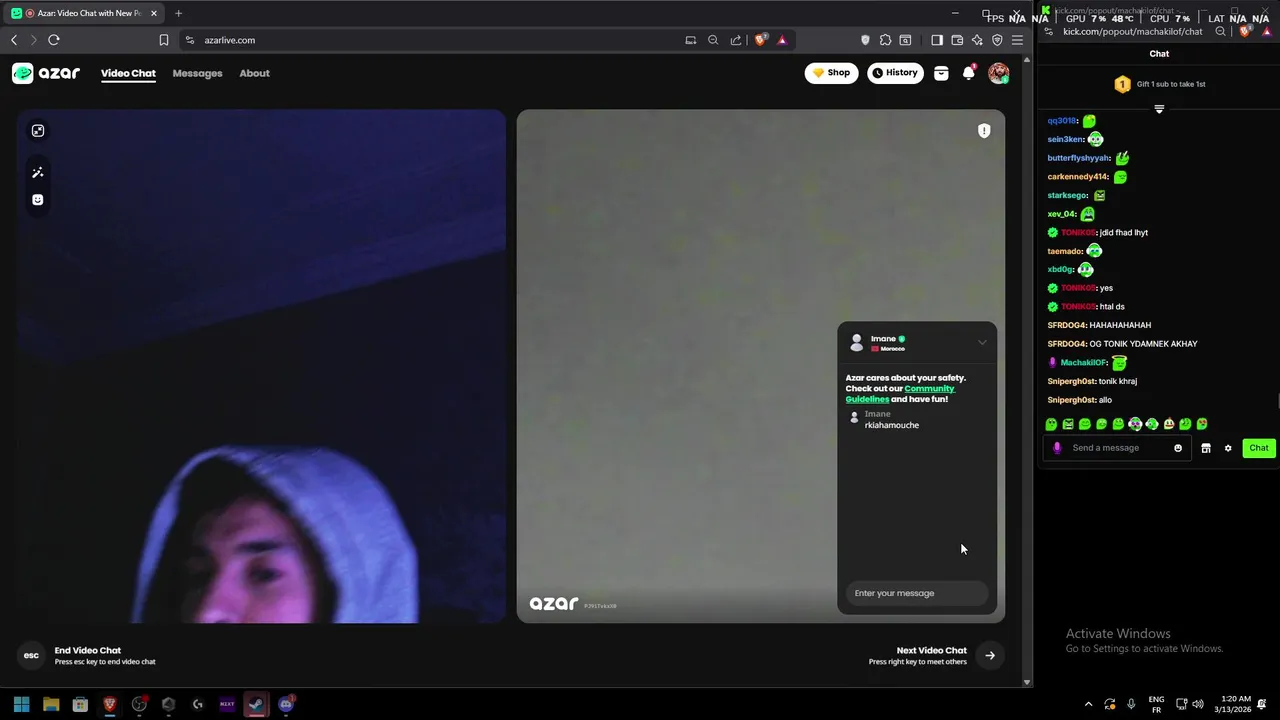Reload the Azar page
Viewport: 1280px width, 720px height.
[x=54, y=40]
